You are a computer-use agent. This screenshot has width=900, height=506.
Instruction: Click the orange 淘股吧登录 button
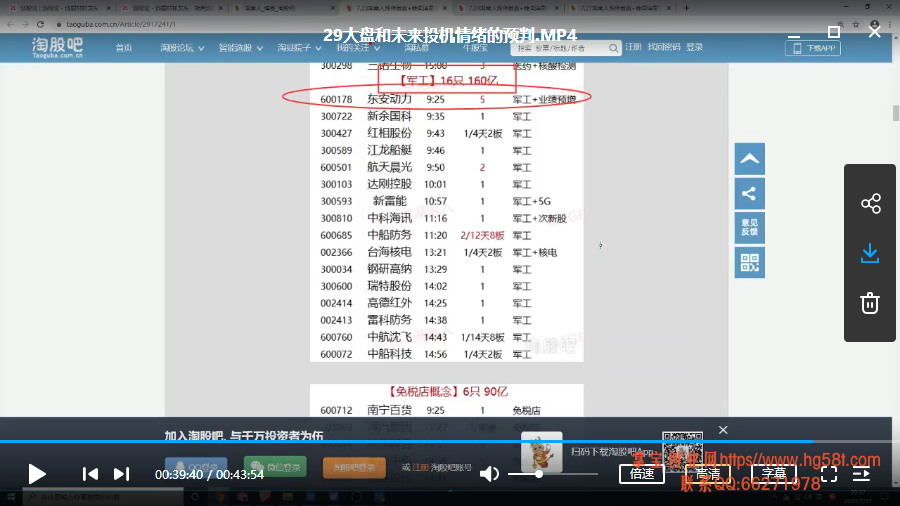(354, 467)
